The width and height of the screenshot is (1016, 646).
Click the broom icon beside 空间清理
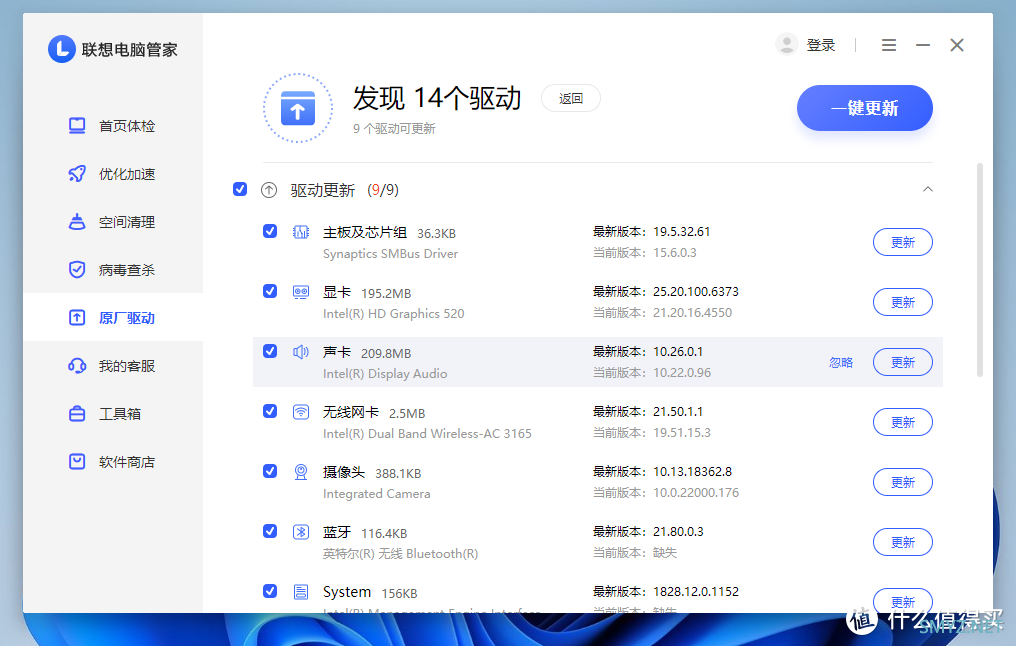[x=77, y=222]
